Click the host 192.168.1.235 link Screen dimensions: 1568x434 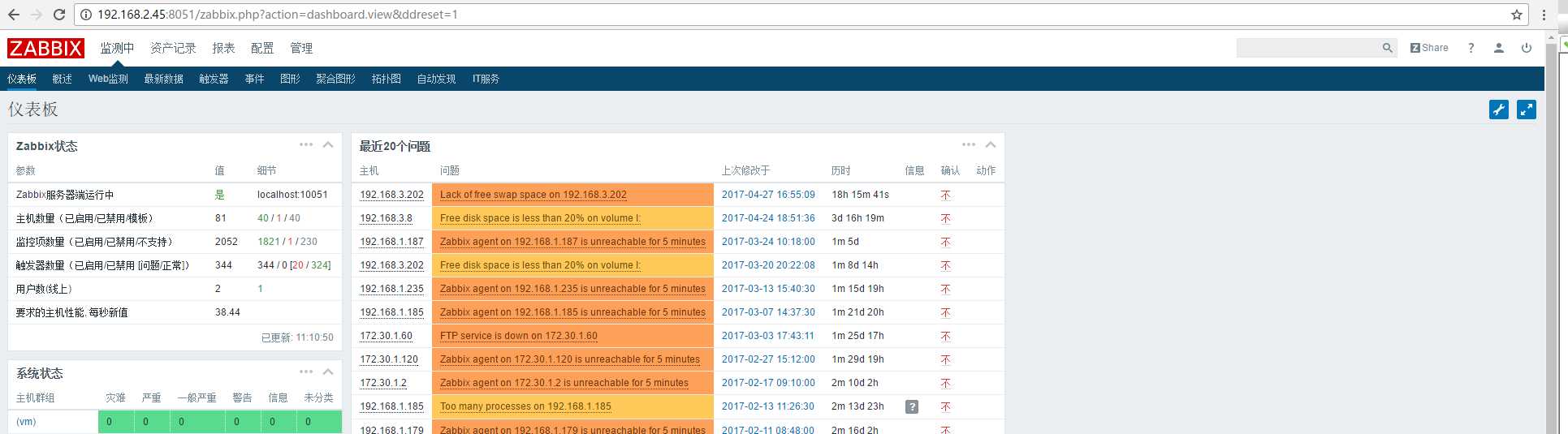click(391, 289)
